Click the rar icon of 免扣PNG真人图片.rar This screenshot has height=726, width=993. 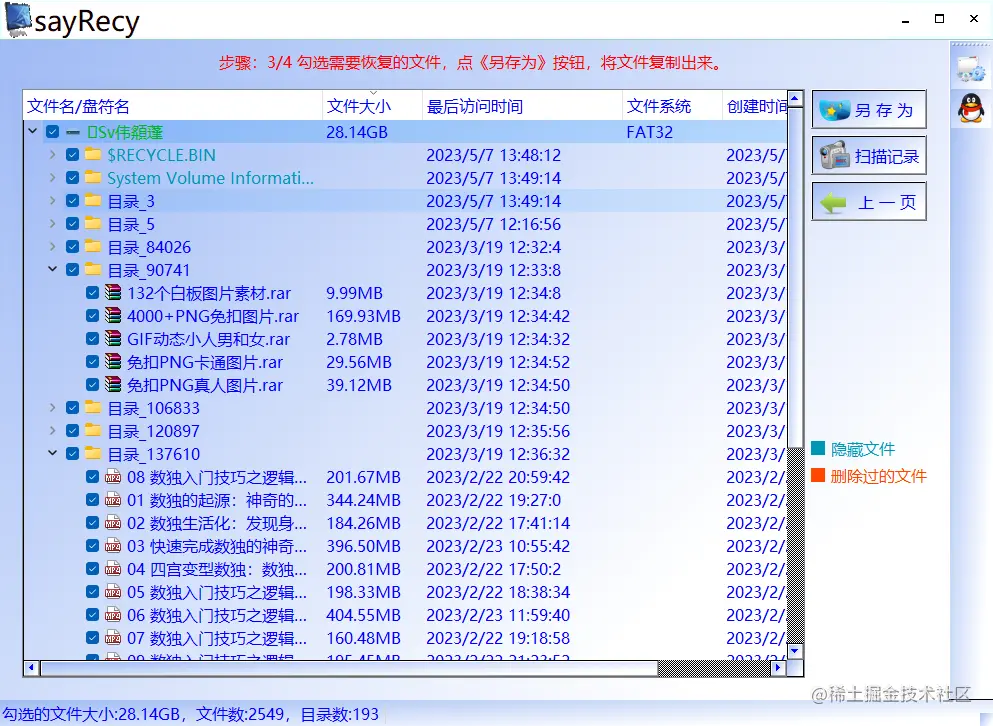tap(113, 385)
